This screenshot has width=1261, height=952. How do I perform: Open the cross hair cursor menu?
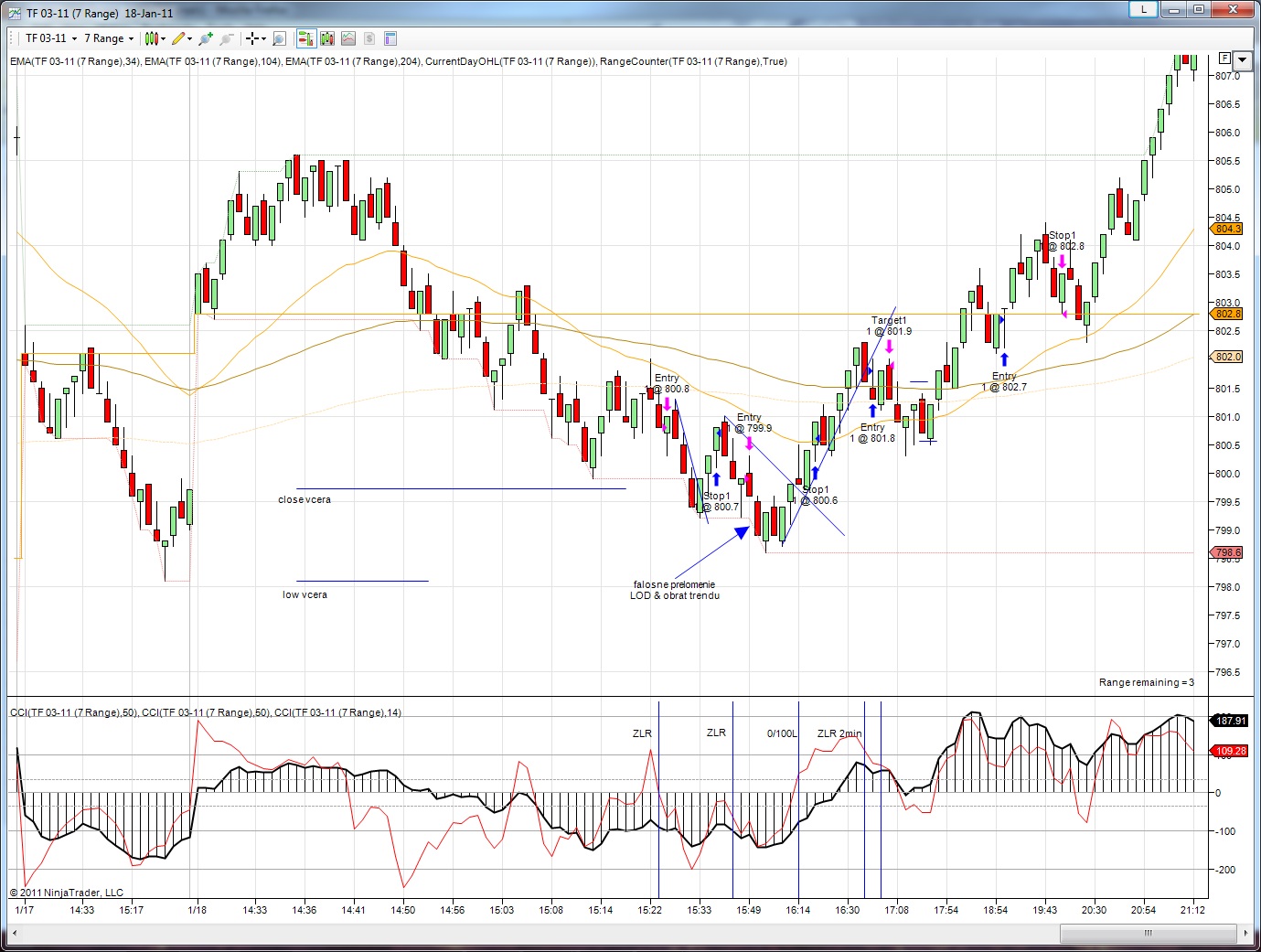coord(255,38)
